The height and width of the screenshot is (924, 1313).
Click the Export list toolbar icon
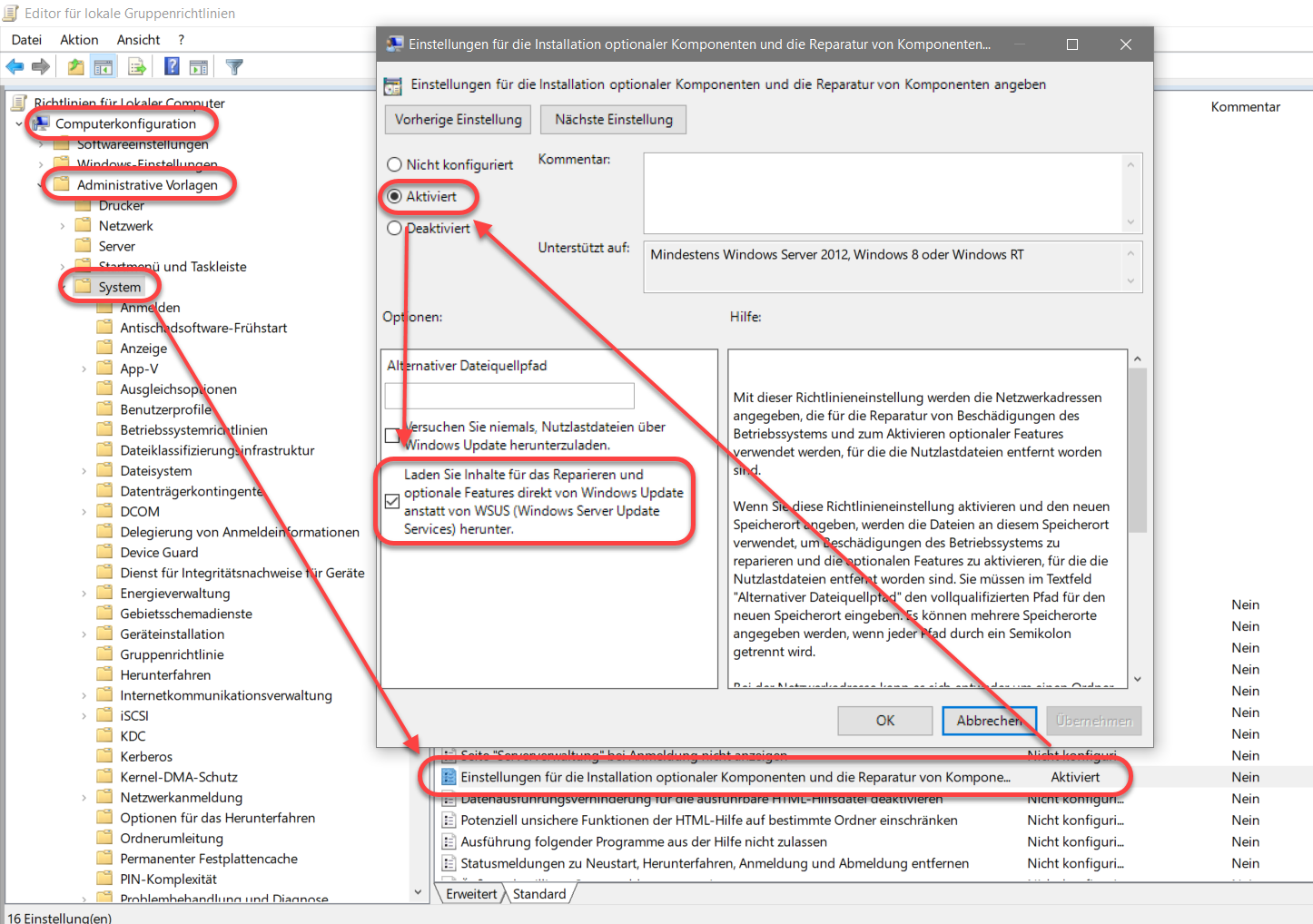(x=137, y=66)
